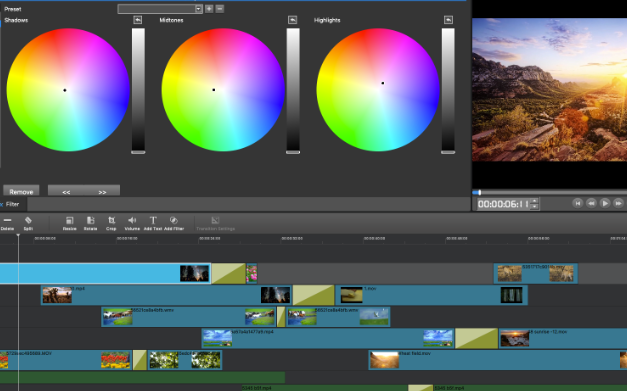
Task: Adjust the Midtones brightness slider
Action: click(x=293, y=91)
